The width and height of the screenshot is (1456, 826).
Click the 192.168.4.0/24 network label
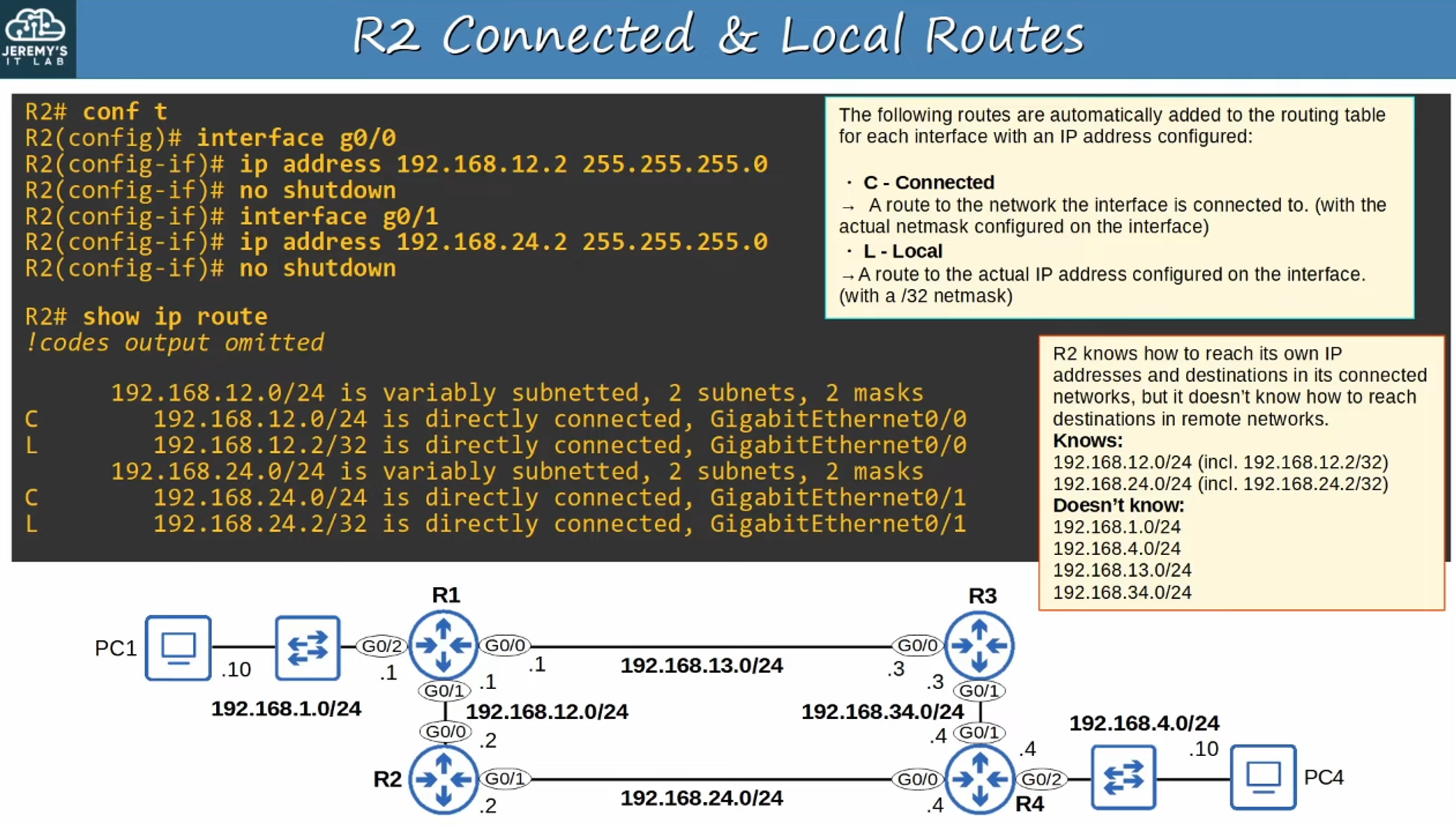tap(1144, 723)
